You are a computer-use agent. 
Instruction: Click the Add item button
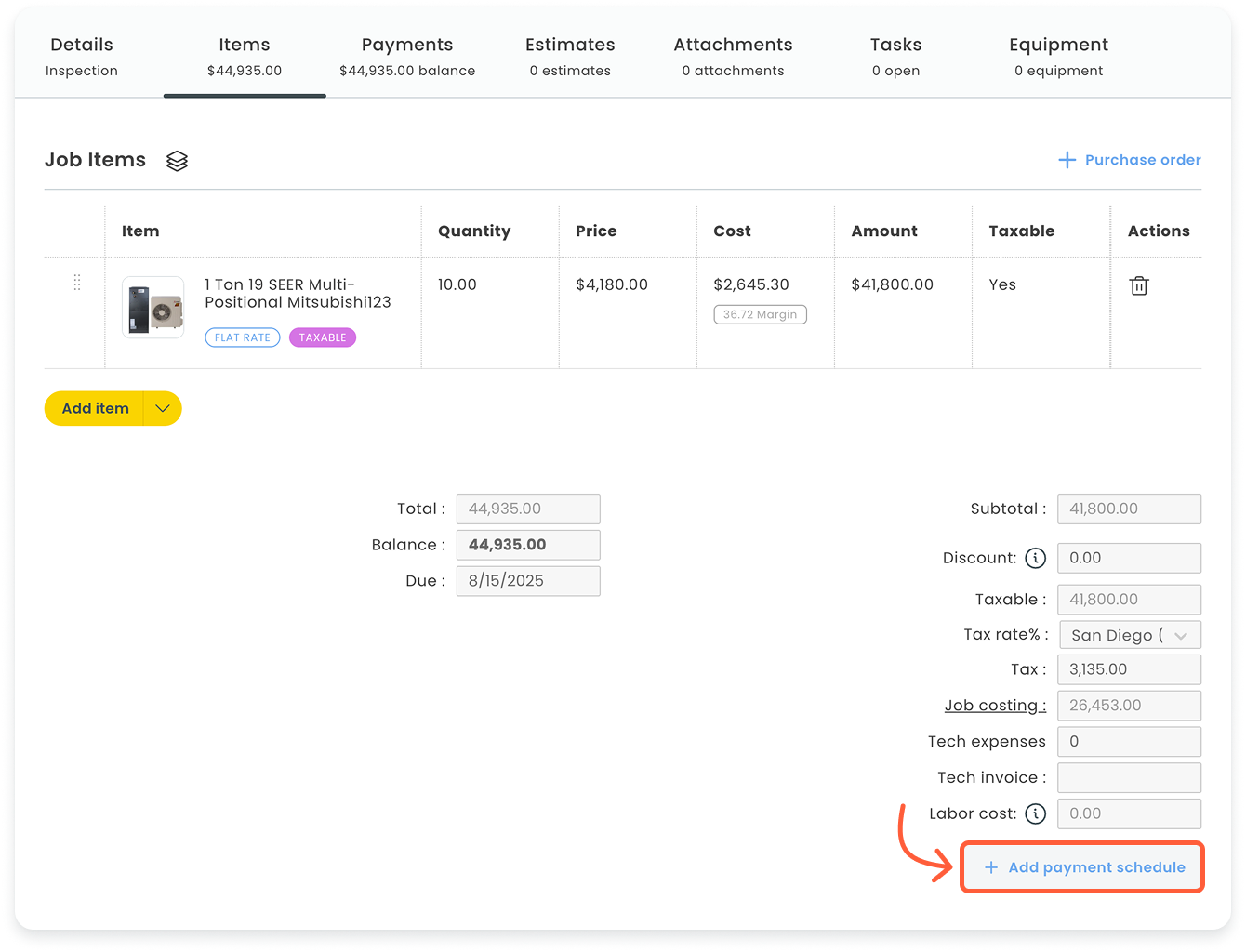95,408
